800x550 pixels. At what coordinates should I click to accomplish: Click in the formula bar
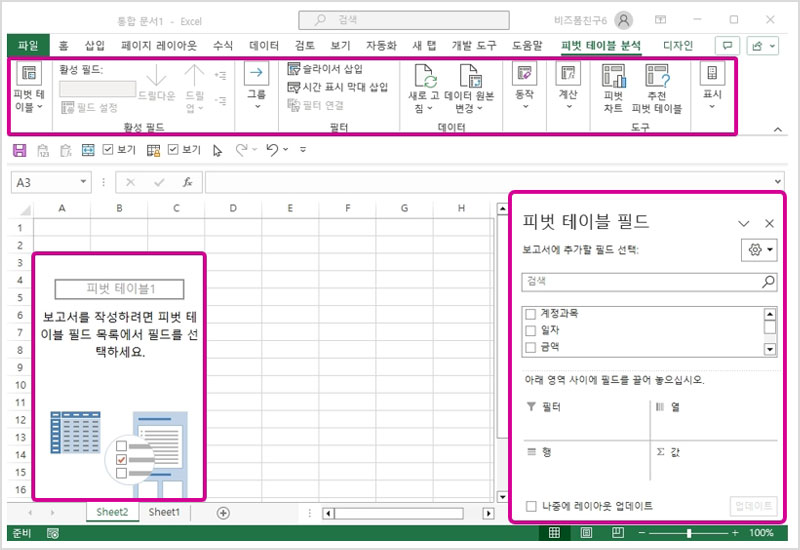click(489, 182)
